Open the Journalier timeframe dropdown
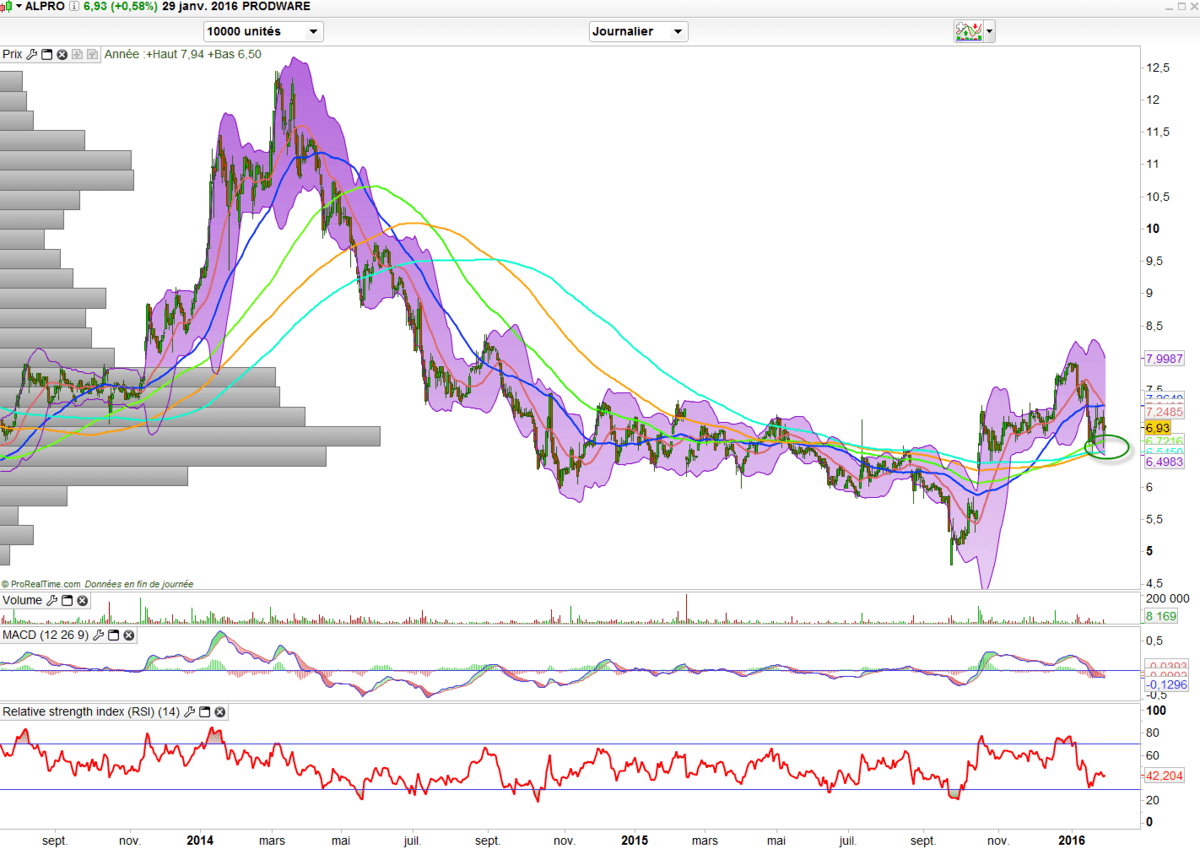 (638, 31)
